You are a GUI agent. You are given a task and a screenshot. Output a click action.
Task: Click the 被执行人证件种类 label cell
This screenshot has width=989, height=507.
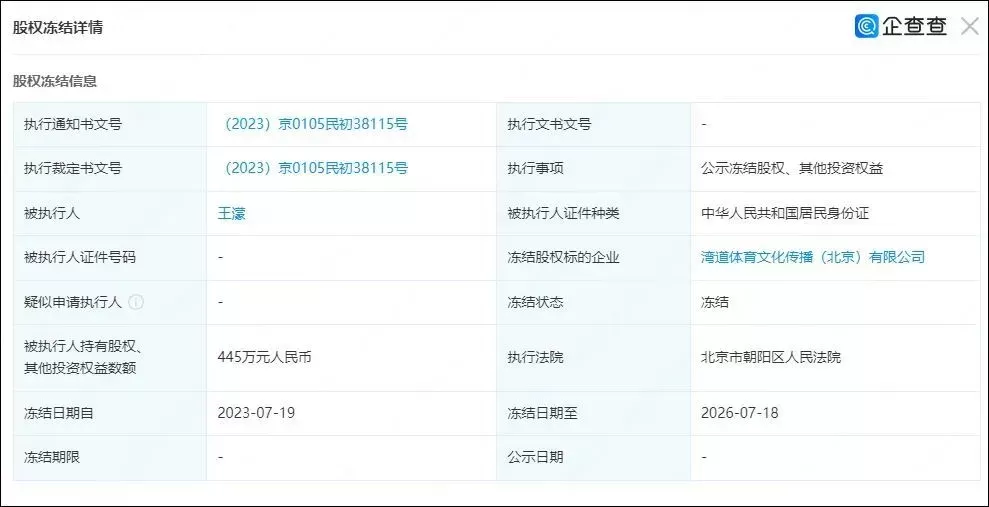pyautogui.click(x=594, y=213)
